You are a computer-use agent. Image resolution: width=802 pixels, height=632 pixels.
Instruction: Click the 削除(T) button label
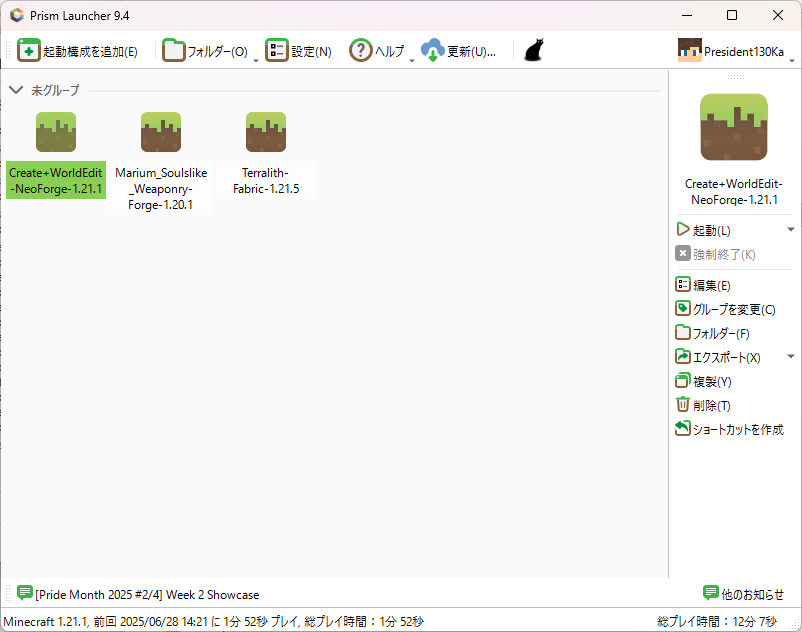(712, 405)
